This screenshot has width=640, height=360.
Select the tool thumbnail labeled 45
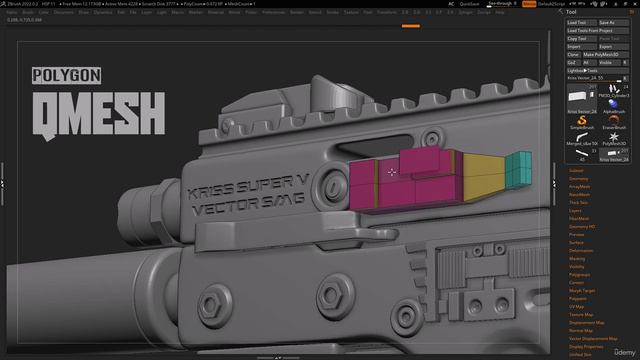[582, 155]
